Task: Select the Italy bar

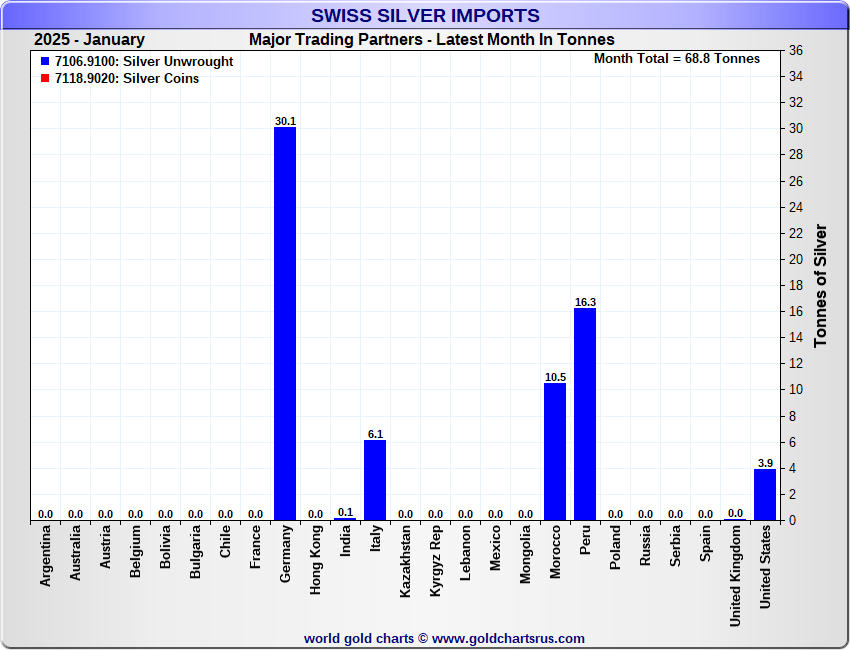Action: [x=375, y=480]
